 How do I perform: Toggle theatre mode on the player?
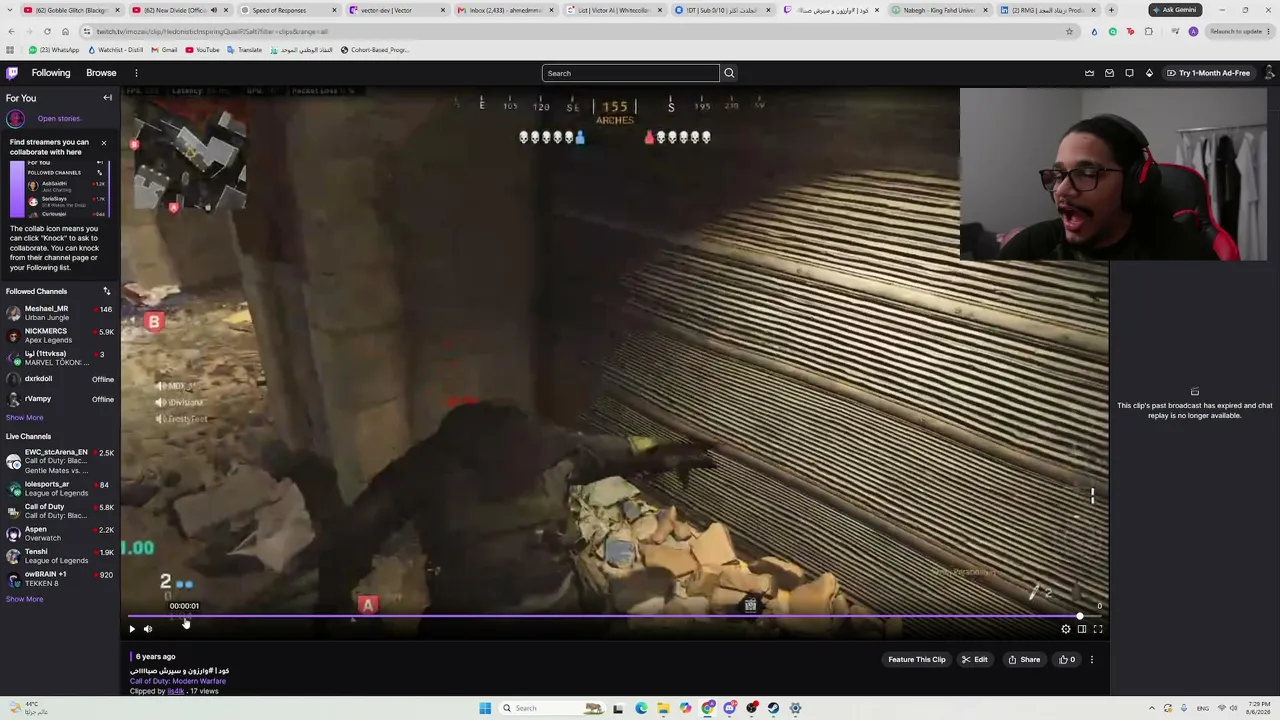coord(1082,629)
